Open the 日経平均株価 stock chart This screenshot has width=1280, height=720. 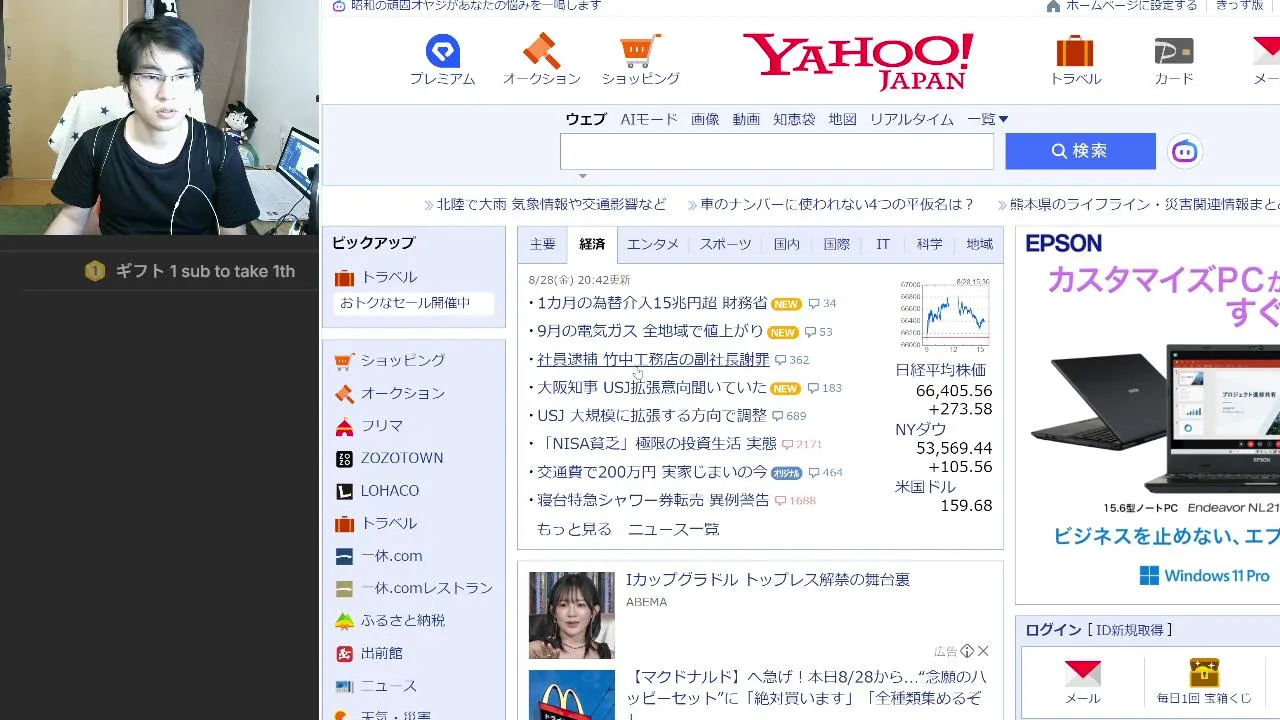coord(943,315)
